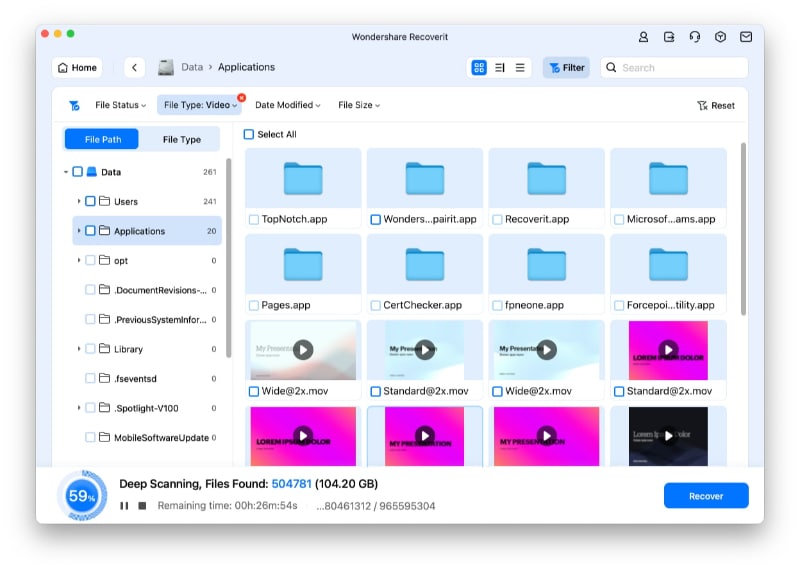Switch to detail list view icon
Viewport: 800px width, 571px height.
[499, 67]
